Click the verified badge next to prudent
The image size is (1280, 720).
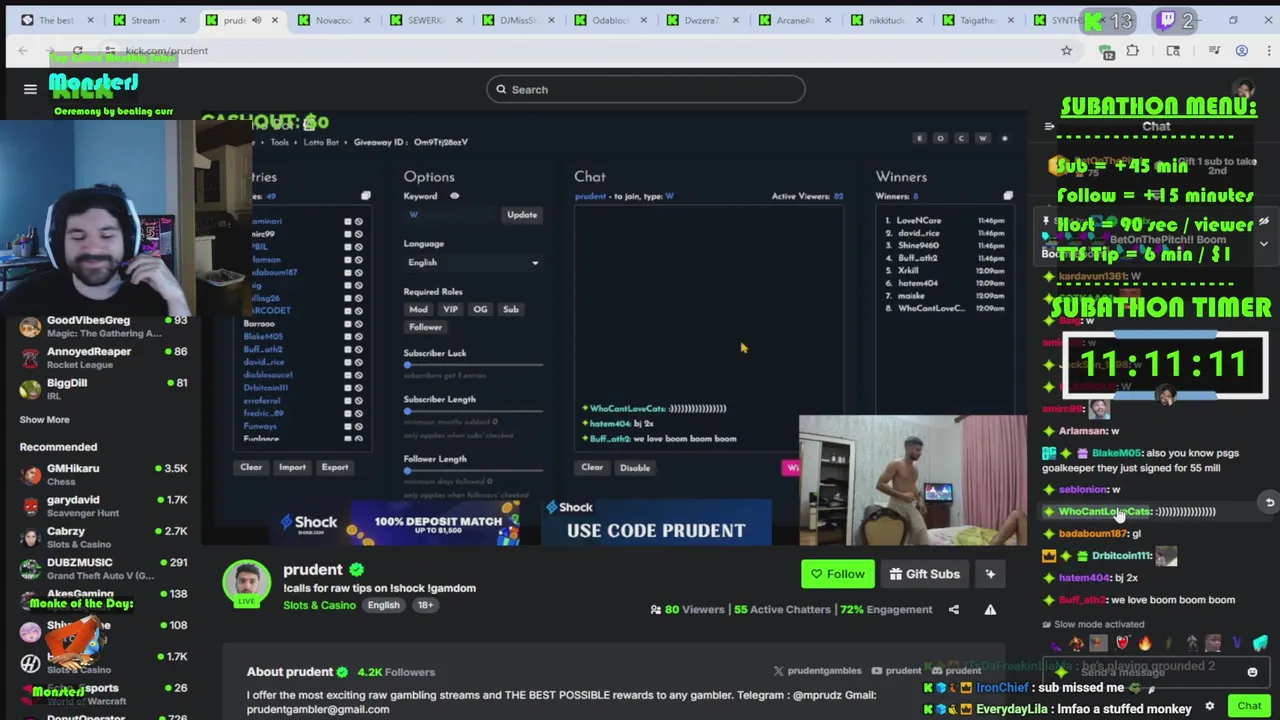click(x=357, y=570)
